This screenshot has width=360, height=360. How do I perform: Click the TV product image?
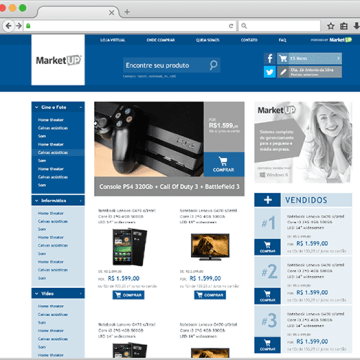pyautogui.click(x=210, y=247)
